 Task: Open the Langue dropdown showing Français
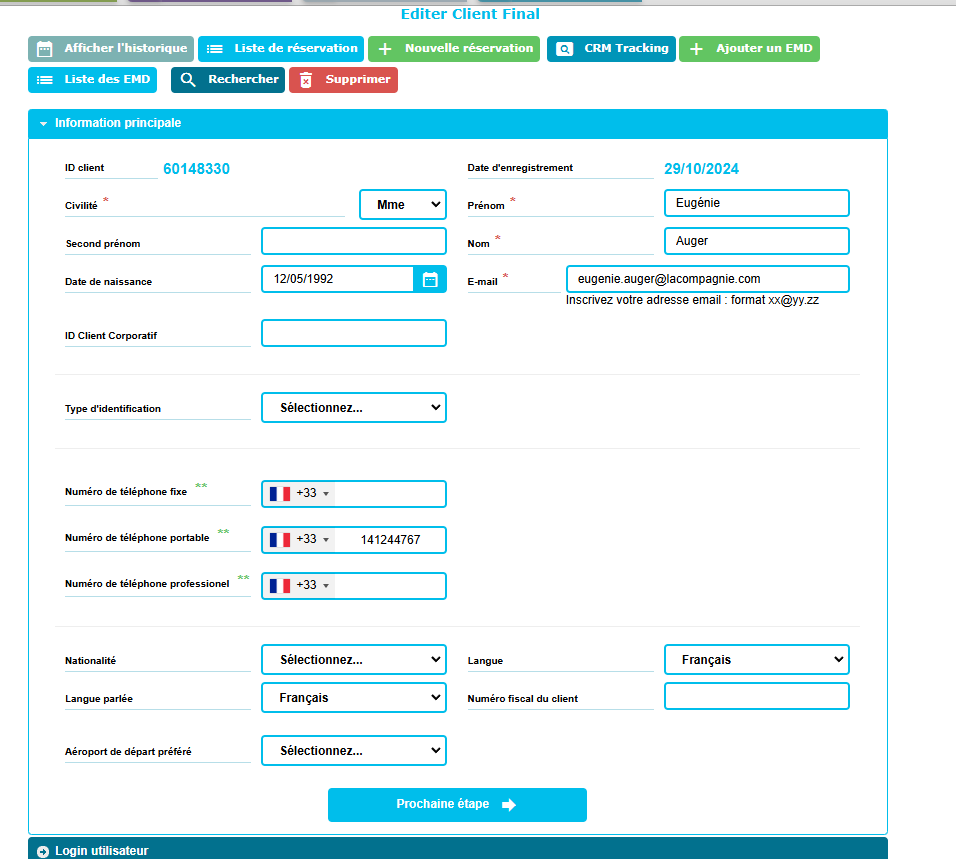tap(756, 659)
